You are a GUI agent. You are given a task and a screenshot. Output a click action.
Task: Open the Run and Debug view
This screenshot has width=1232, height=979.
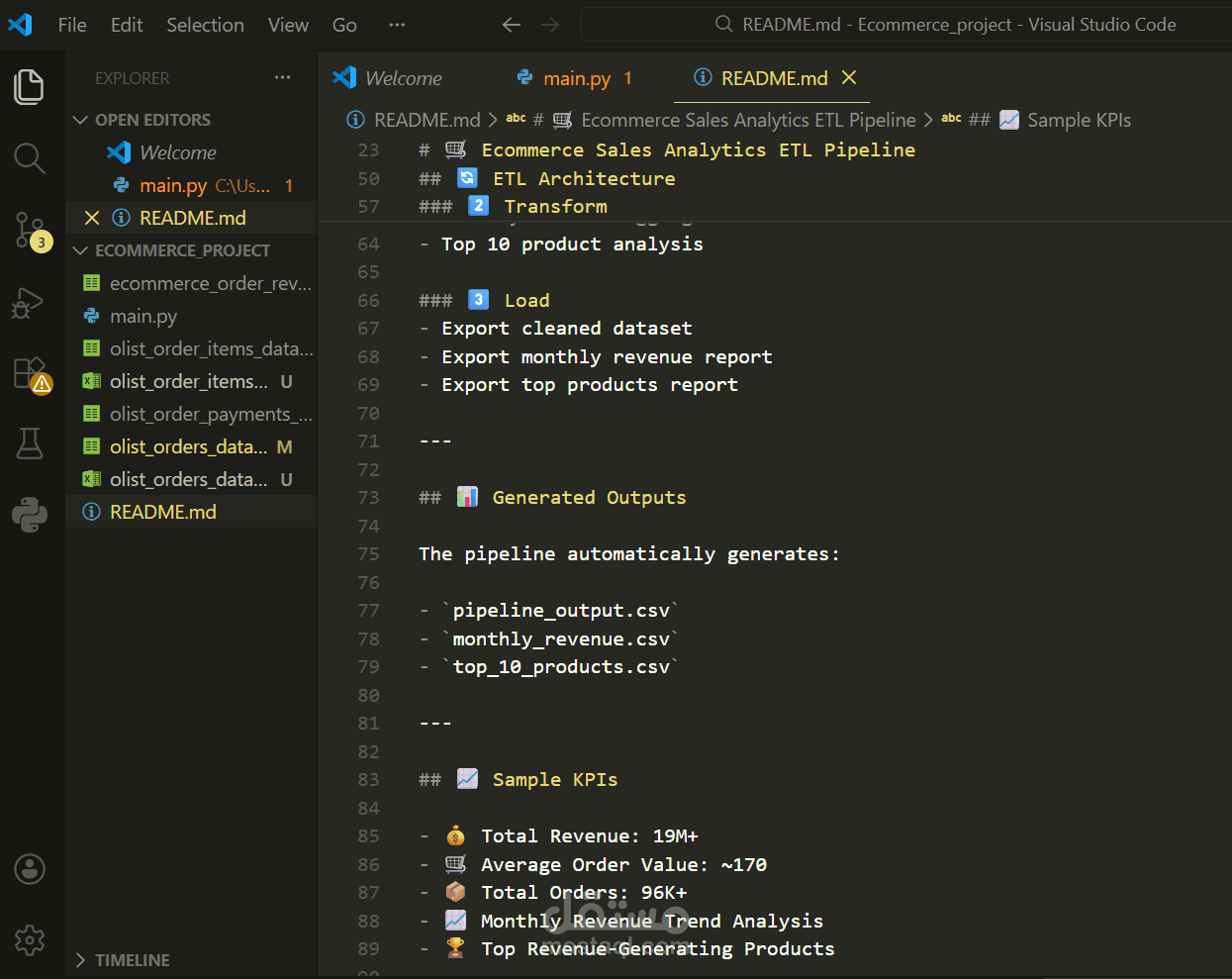click(x=30, y=302)
